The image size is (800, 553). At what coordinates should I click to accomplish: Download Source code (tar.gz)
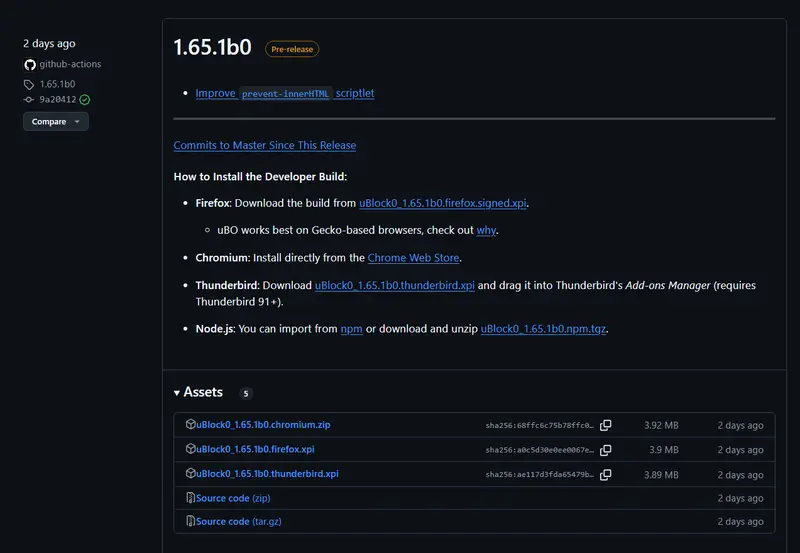point(239,521)
